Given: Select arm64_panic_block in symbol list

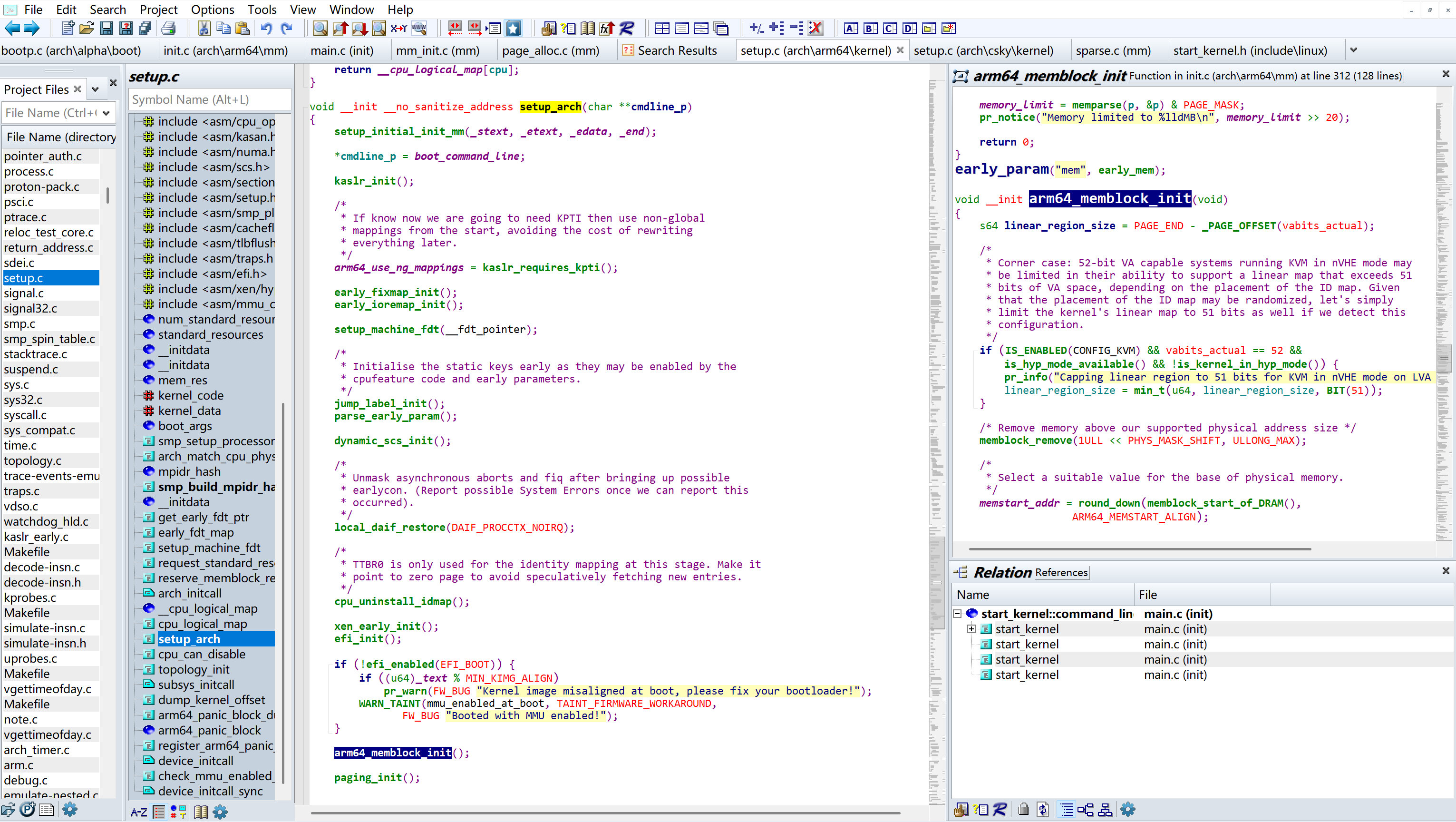Looking at the screenshot, I should tap(209, 730).
